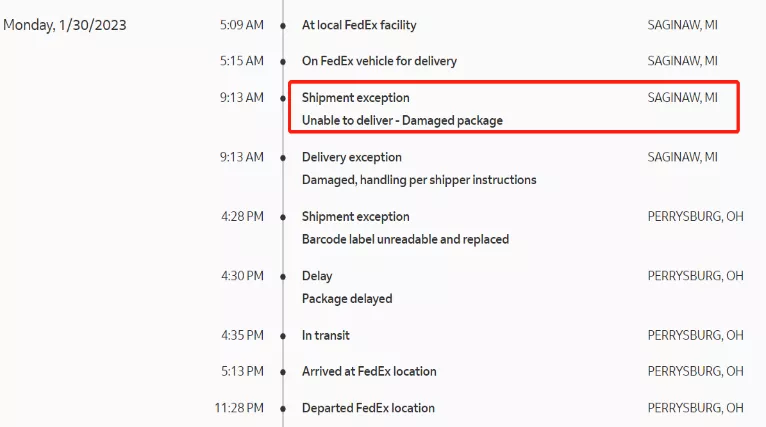Click the timeline dot for 5:15 AM
766x427 pixels.
tap(283, 61)
